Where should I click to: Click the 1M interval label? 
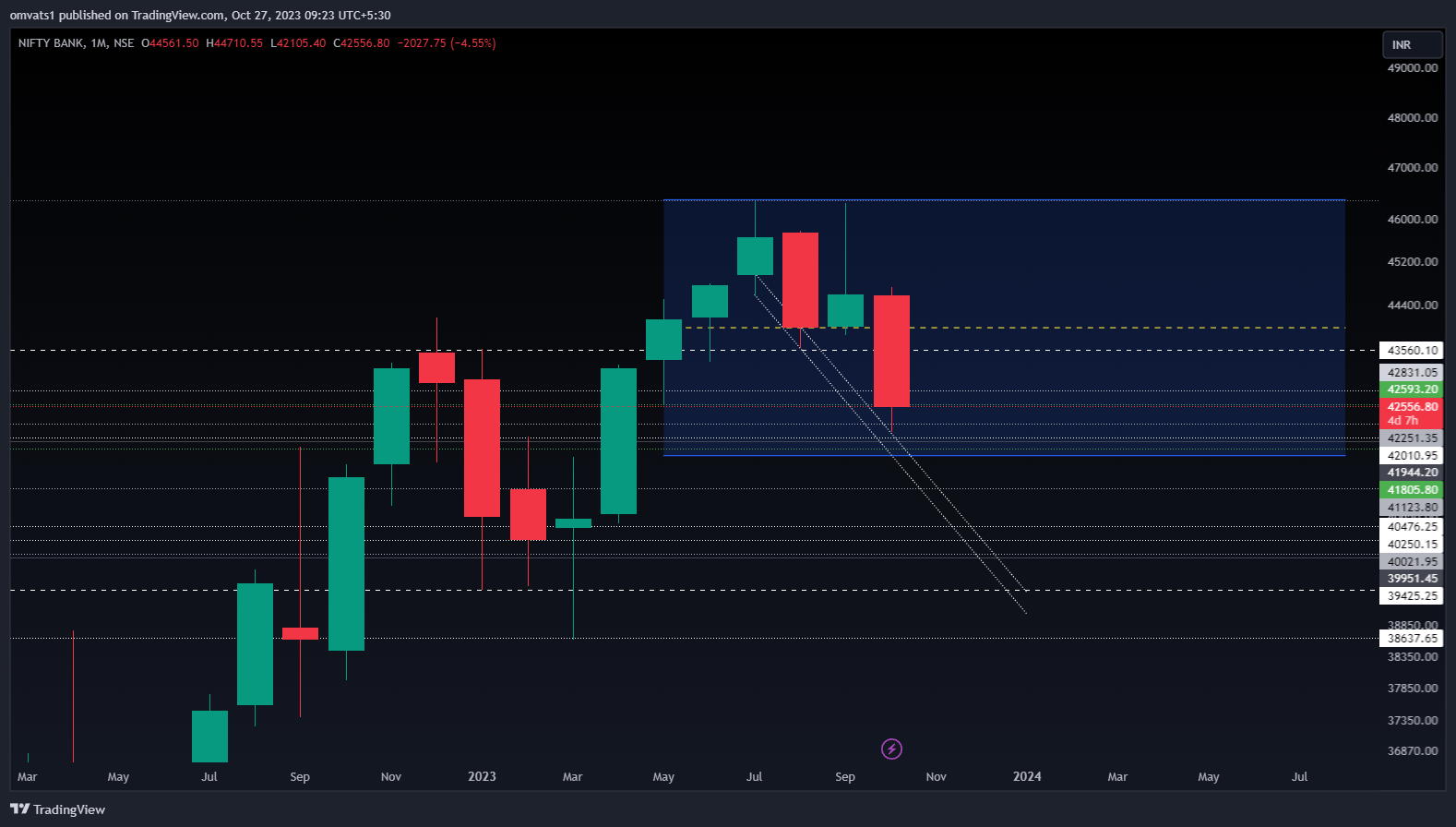click(x=99, y=43)
